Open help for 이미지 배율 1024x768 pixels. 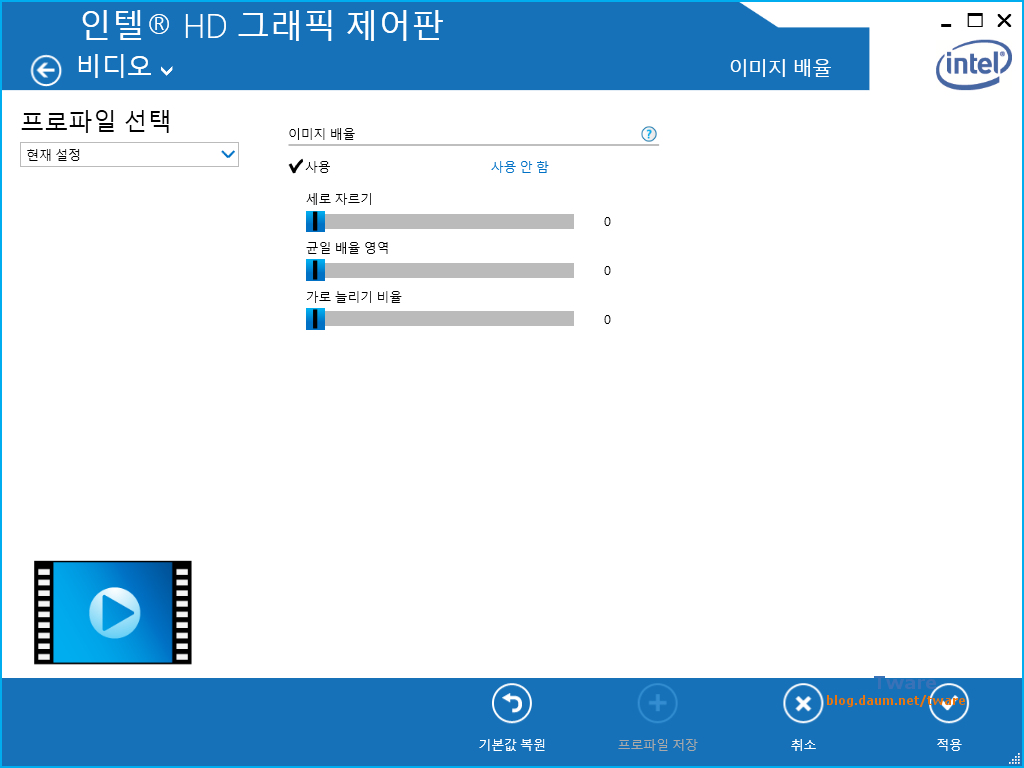click(x=648, y=135)
